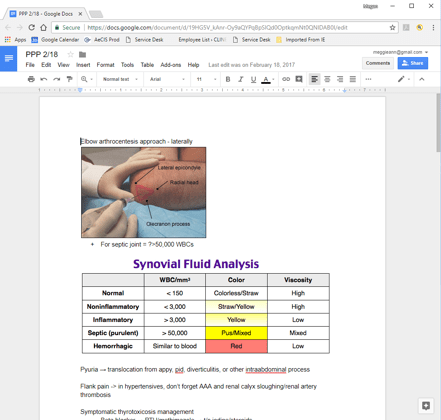Click the Explore button at bottom right
Image resolution: width=441 pixels, height=420 pixels.
point(426,406)
